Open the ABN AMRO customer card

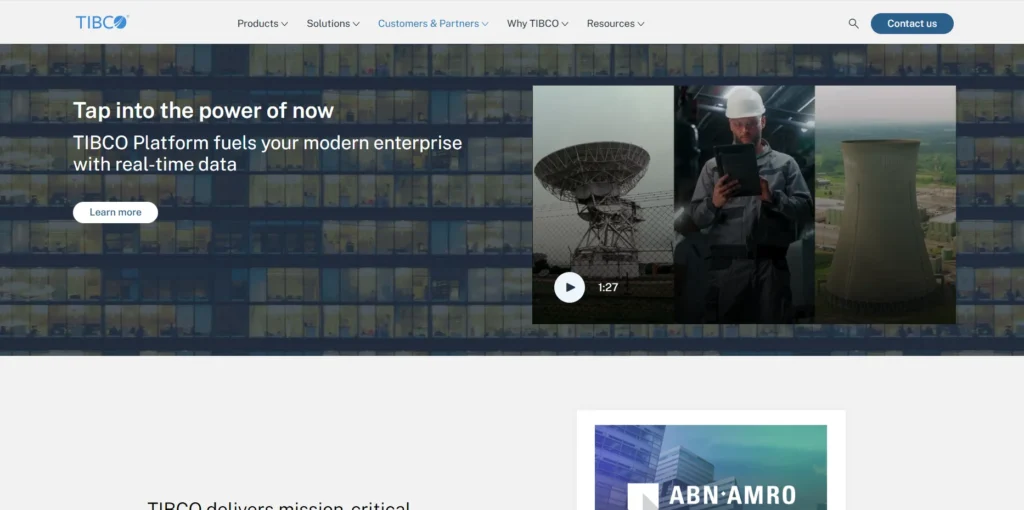tap(711, 460)
